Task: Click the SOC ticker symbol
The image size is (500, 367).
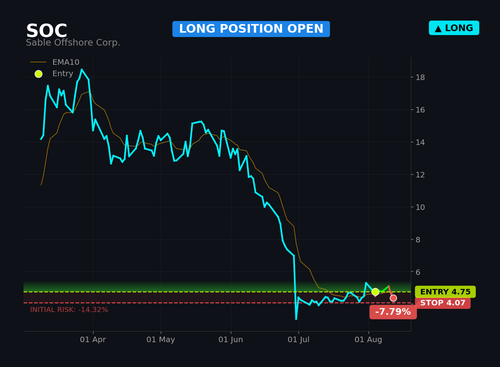Action: coord(47,31)
